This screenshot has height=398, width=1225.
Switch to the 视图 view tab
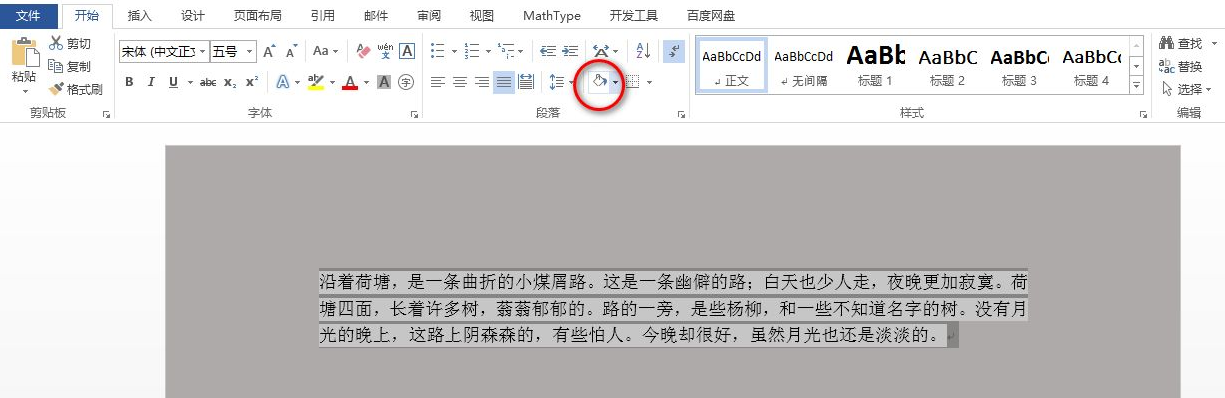pyautogui.click(x=482, y=15)
